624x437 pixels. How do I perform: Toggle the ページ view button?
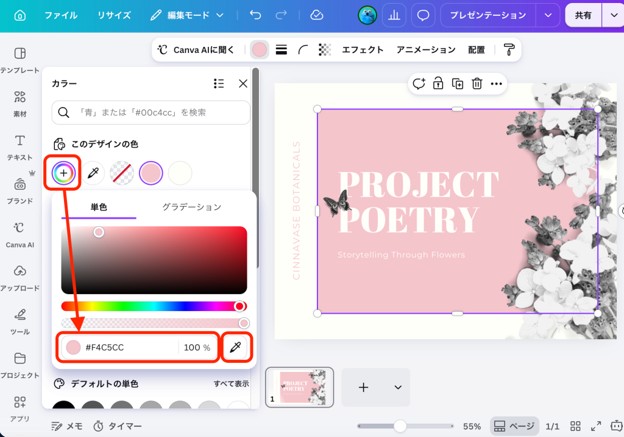(514, 426)
